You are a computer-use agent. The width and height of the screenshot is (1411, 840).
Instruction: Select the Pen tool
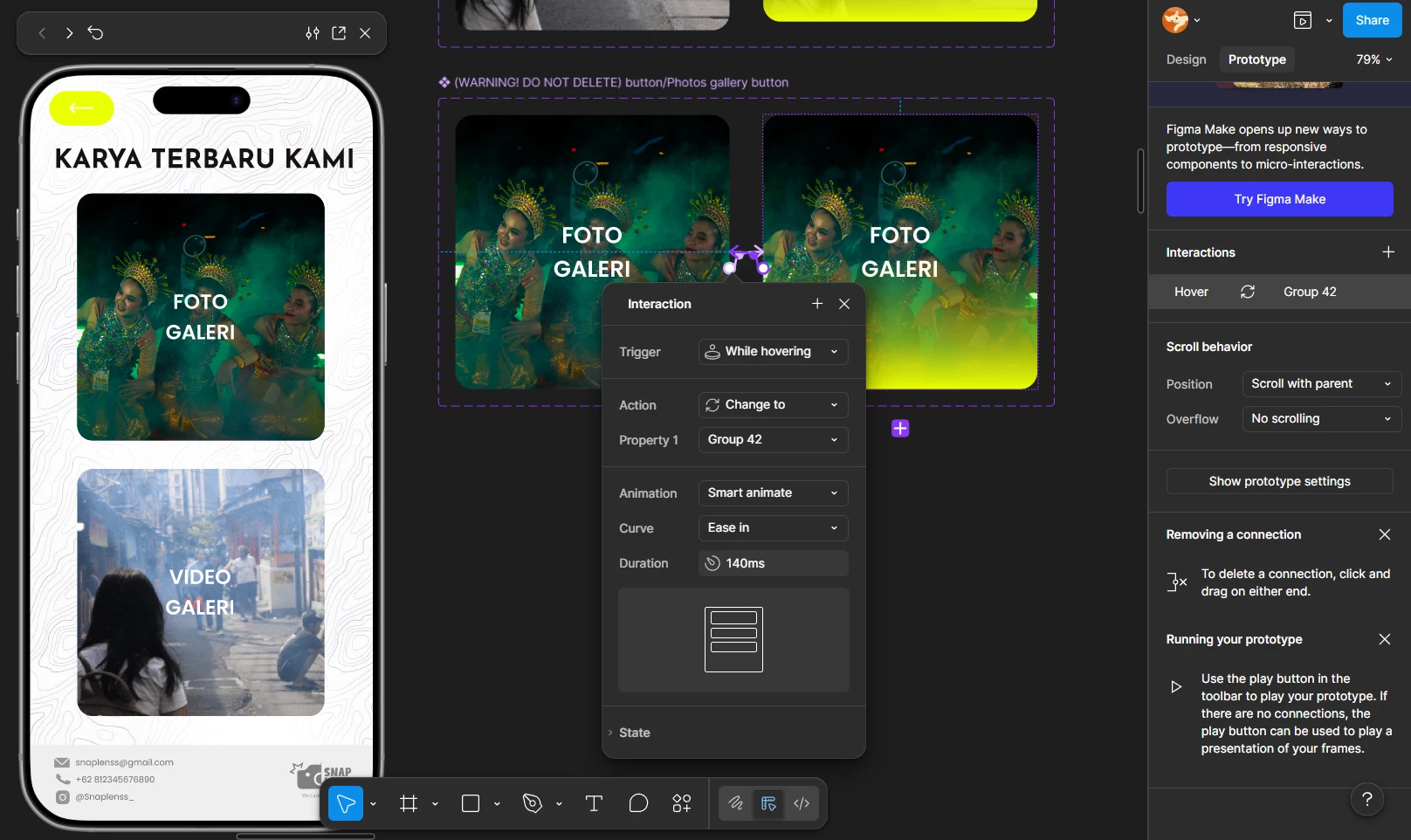pyautogui.click(x=533, y=803)
